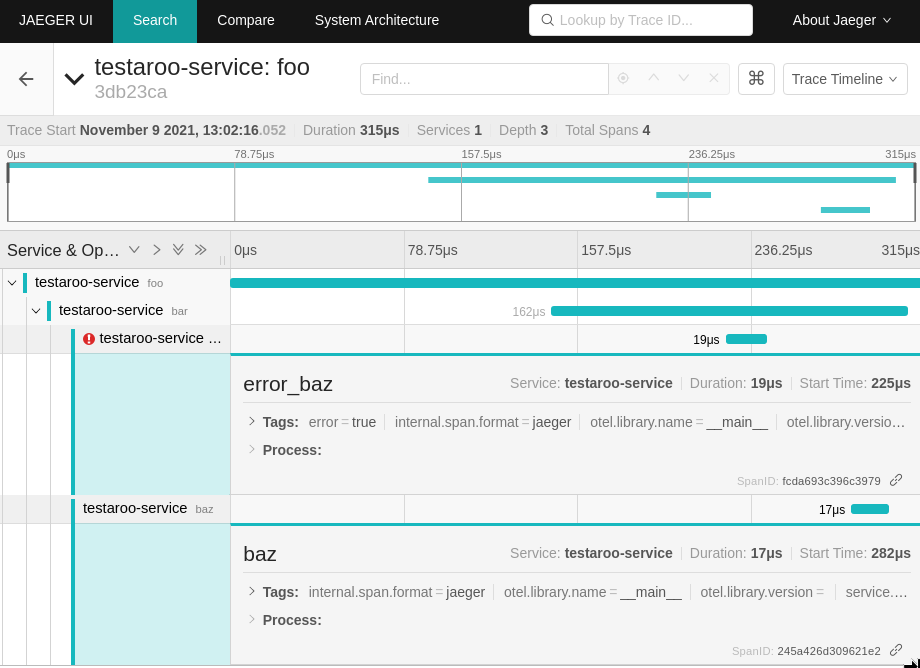Click 'error = true' tag text
Viewport: 920px width, 668px height.
click(x=342, y=422)
